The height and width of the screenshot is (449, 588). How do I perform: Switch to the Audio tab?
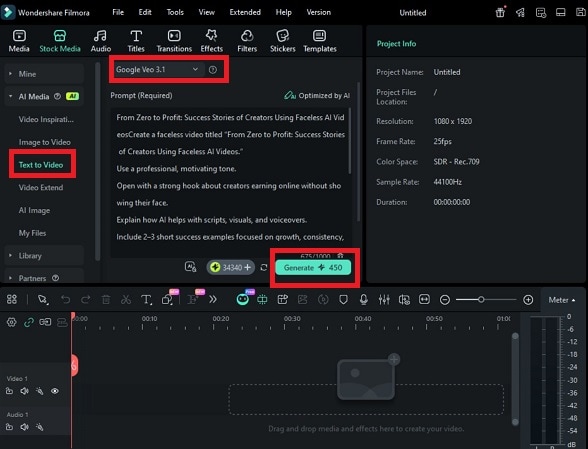100,41
